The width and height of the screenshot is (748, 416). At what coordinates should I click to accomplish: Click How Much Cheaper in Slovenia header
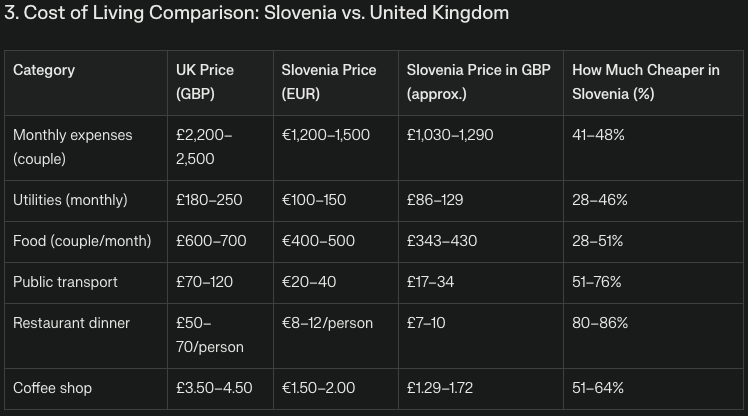click(645, 82)
